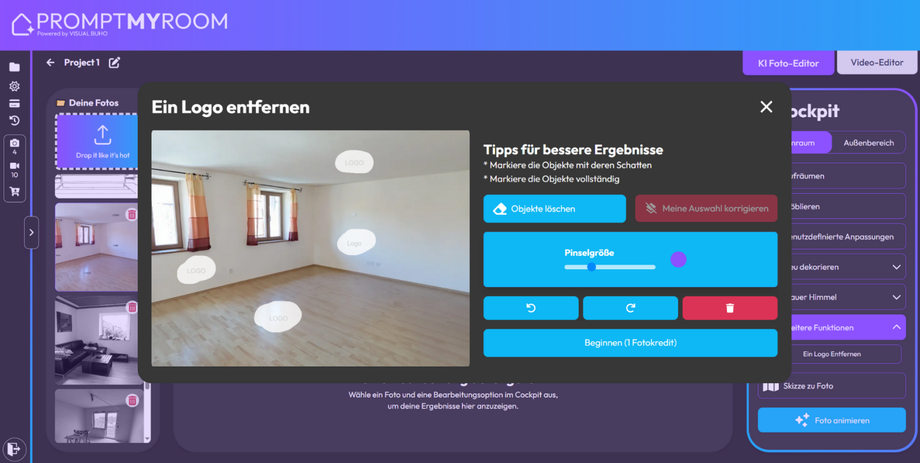This screenshot has width=920, height=463.
Task: Select the Innenraum tab
Action: tap(810, 143)
